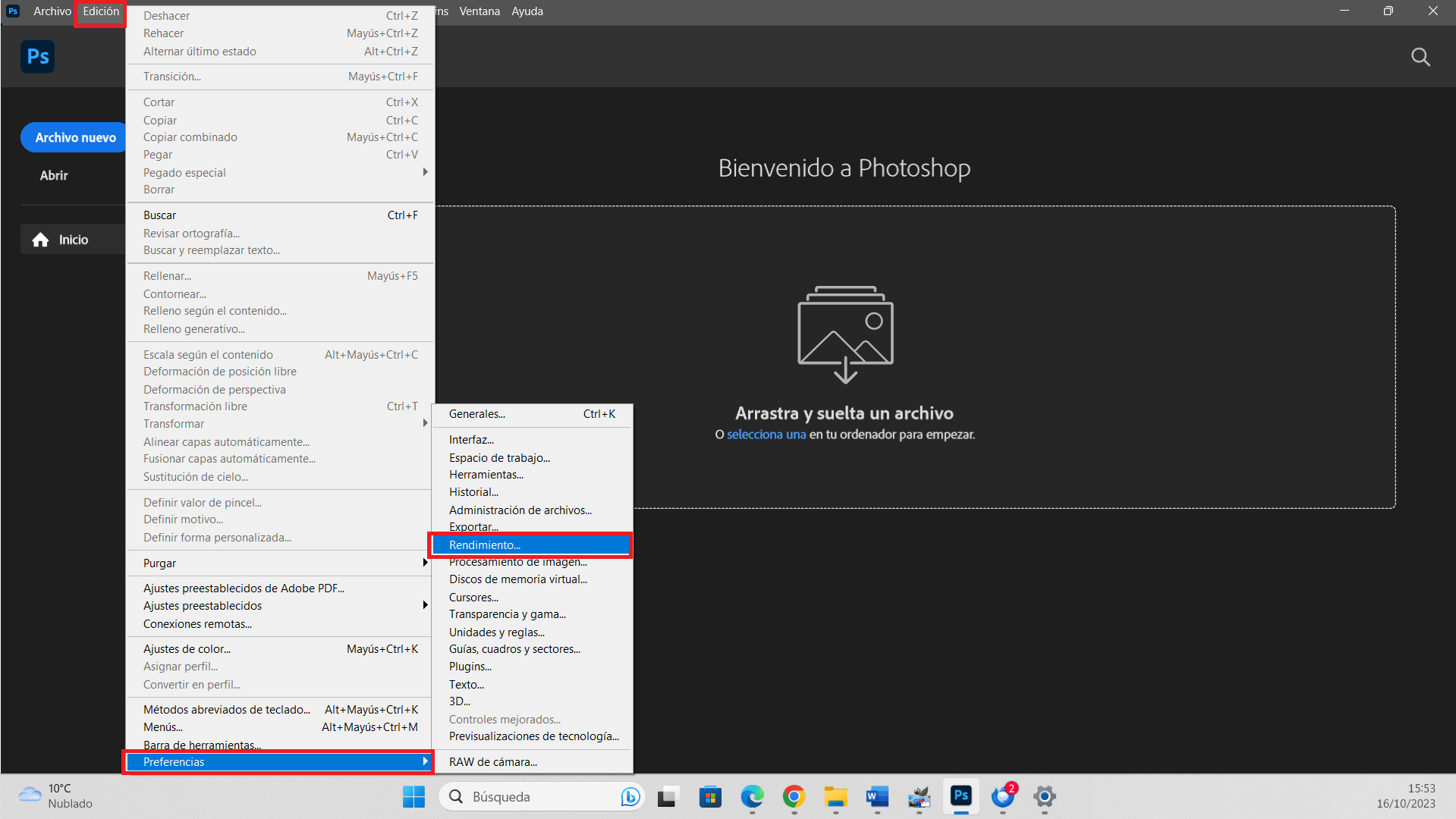Open the search magnifier icon
This screenshot has height=819, width=1456.
1420,58
